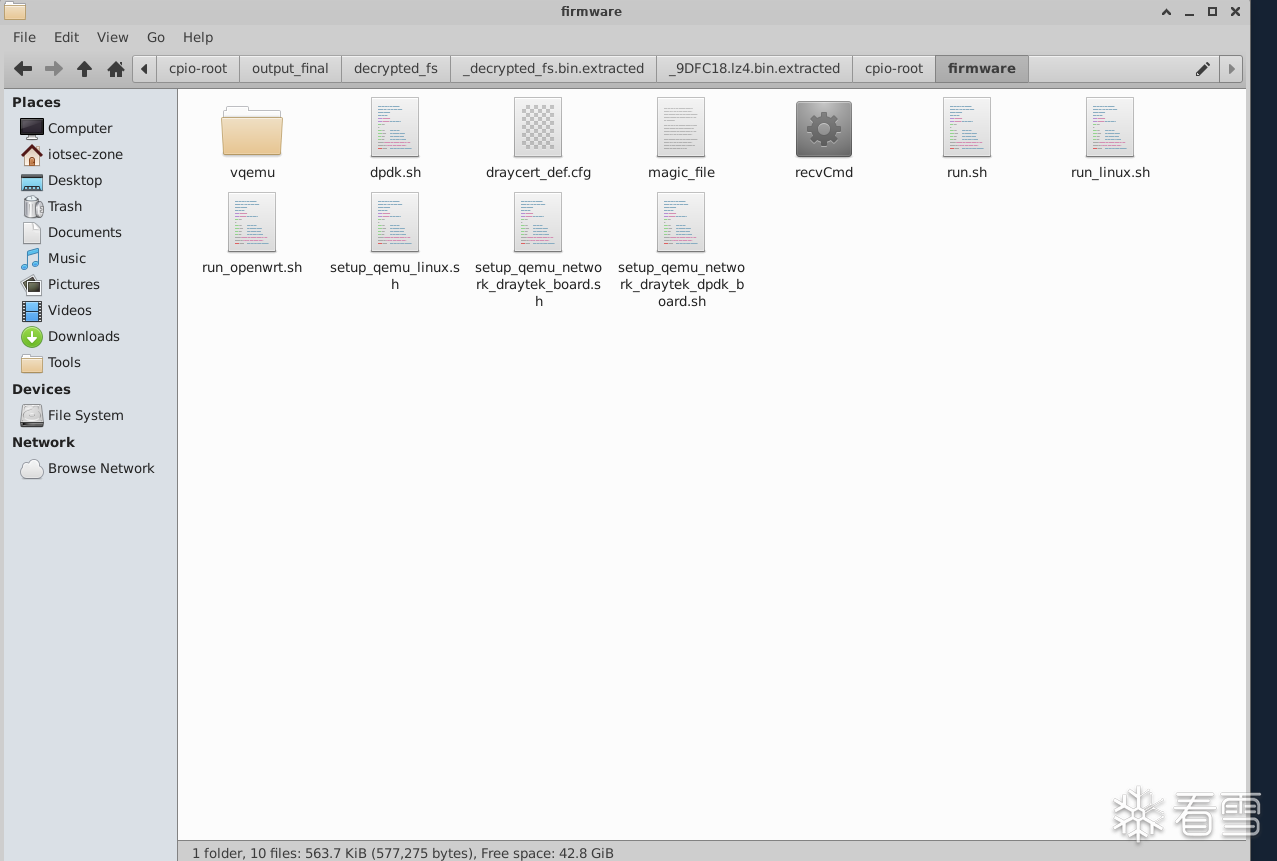Click the Devices heading in sidebar
The width and height of the screenshot is (1277, 861).
point(41,389)
